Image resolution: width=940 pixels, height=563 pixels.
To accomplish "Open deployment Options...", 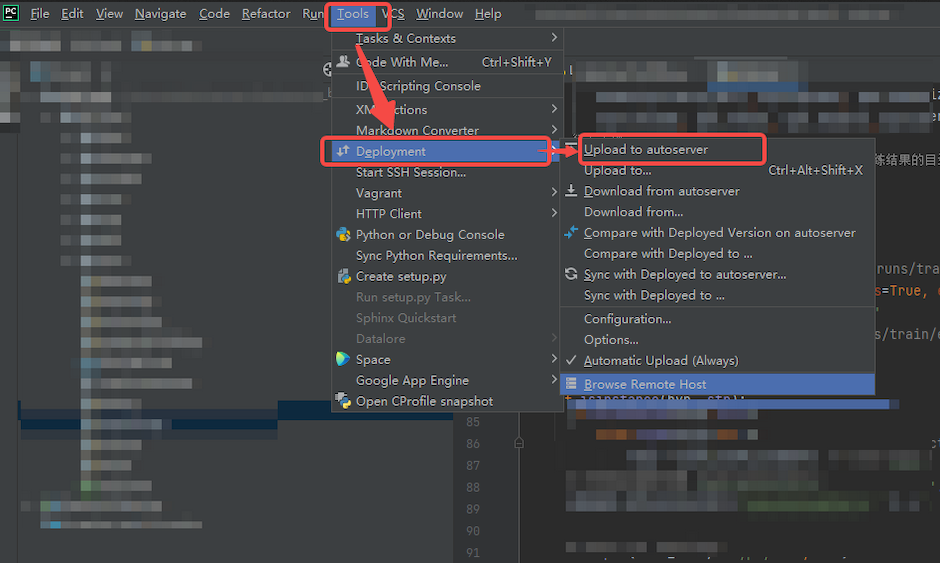I will (x=717, y=339).
